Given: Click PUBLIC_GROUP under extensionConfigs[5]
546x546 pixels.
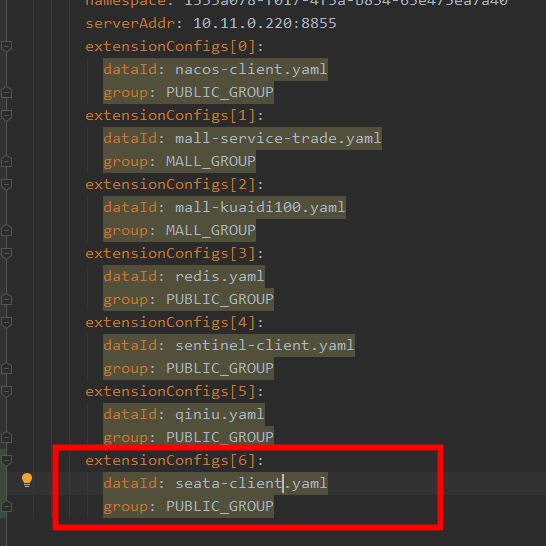Looking at the screenshot, I should pos(220,437).
